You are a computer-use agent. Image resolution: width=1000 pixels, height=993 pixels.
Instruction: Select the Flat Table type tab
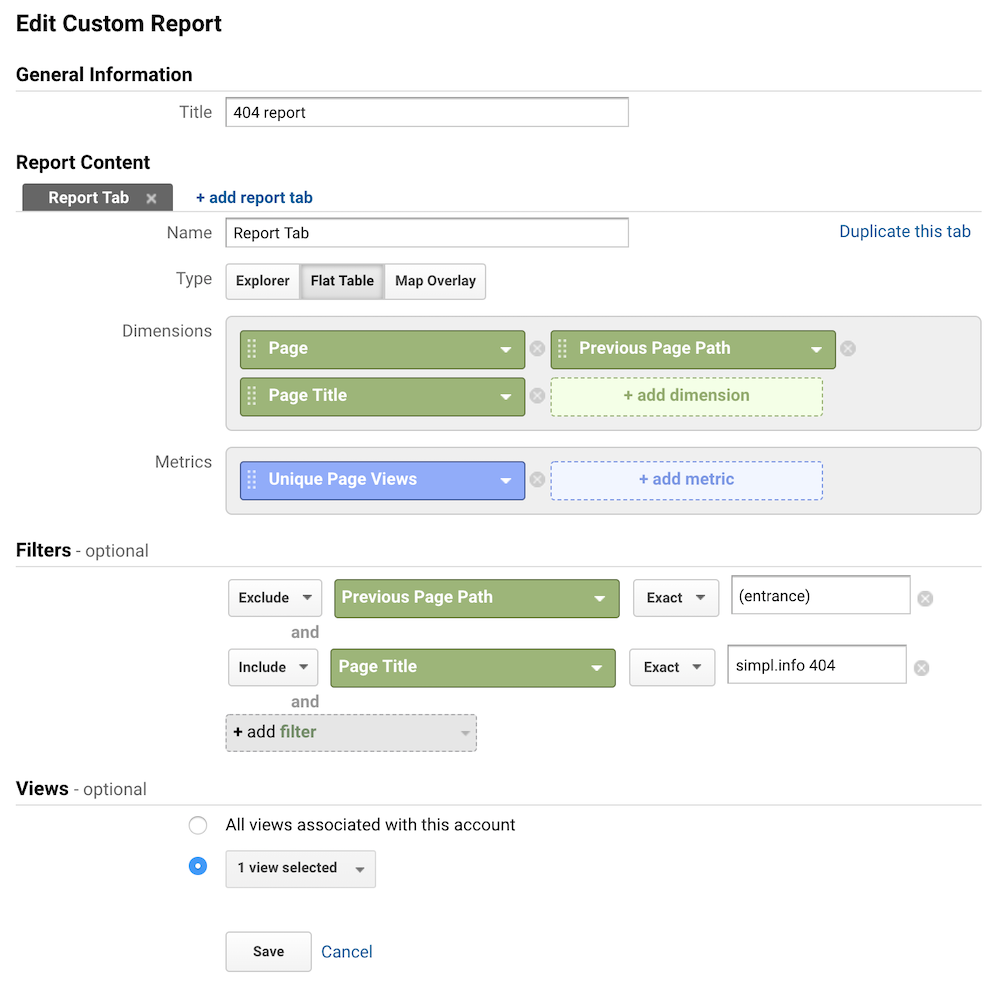click(x=342, y=281)
